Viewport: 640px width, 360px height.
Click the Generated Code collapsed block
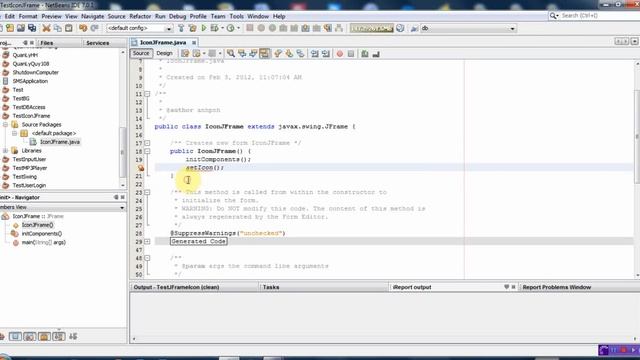coord(198,241)
